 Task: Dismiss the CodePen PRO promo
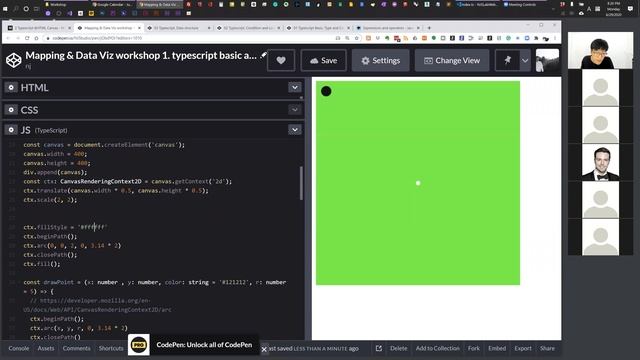tap(264, 349)
